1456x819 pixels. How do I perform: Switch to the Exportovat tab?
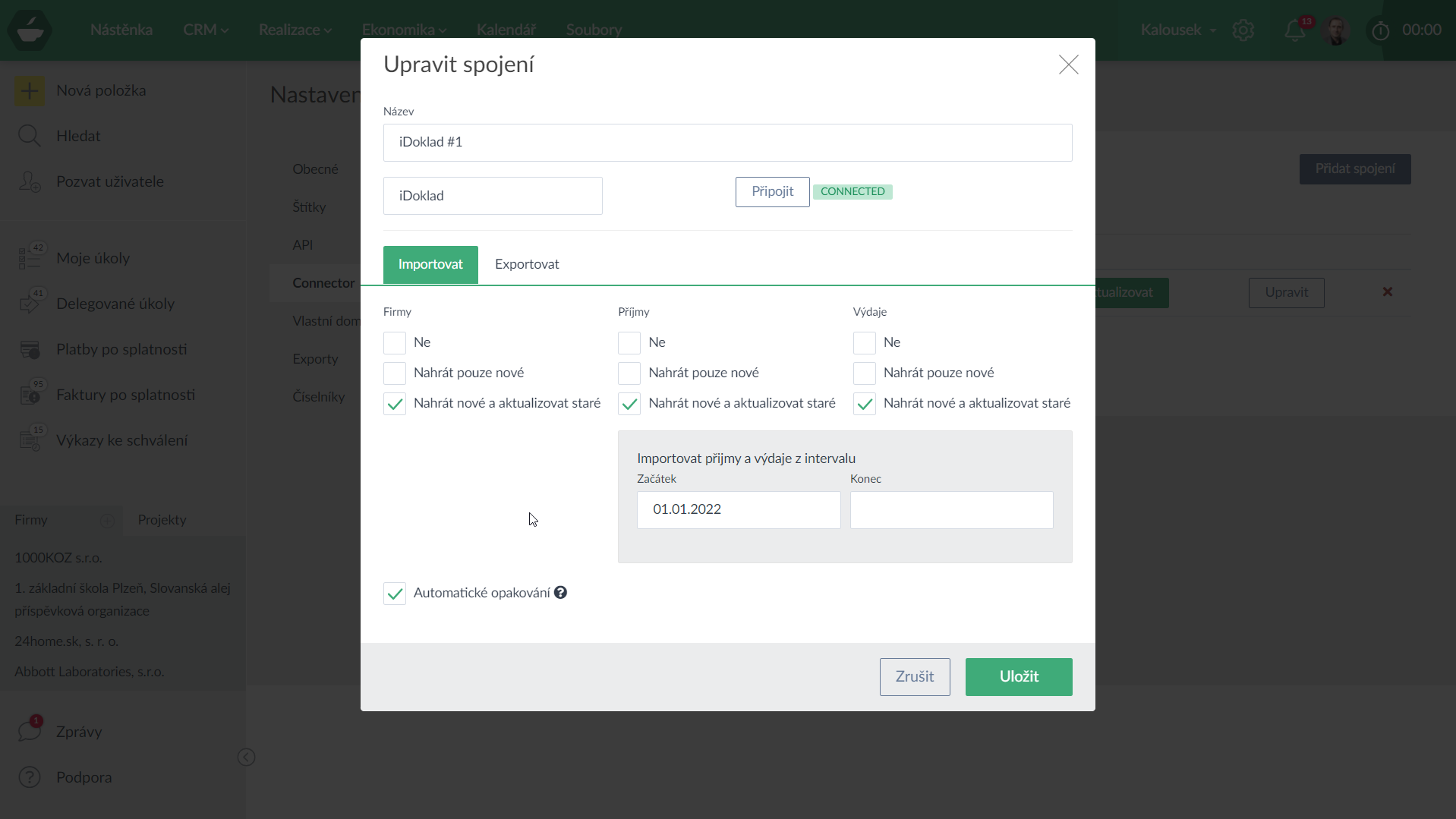tap(527, 264)
